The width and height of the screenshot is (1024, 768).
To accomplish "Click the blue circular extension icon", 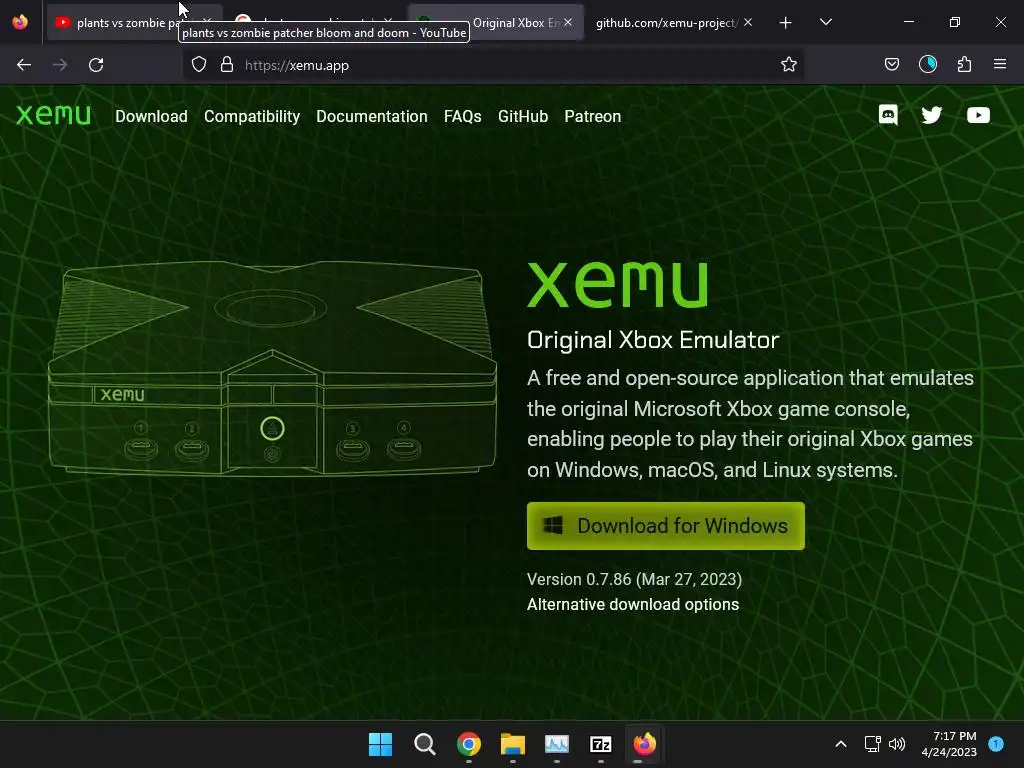I will click(x=927, y=65).
